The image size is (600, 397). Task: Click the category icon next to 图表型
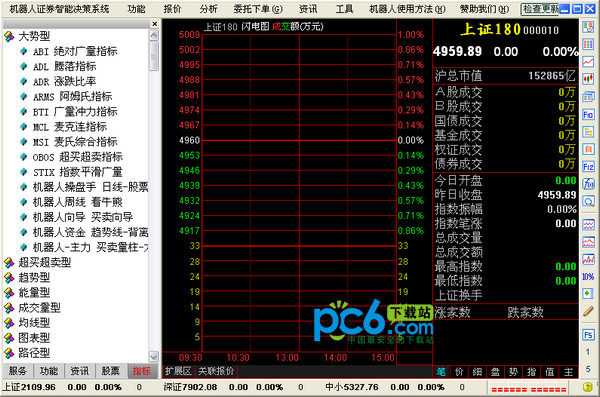(9, 338)
